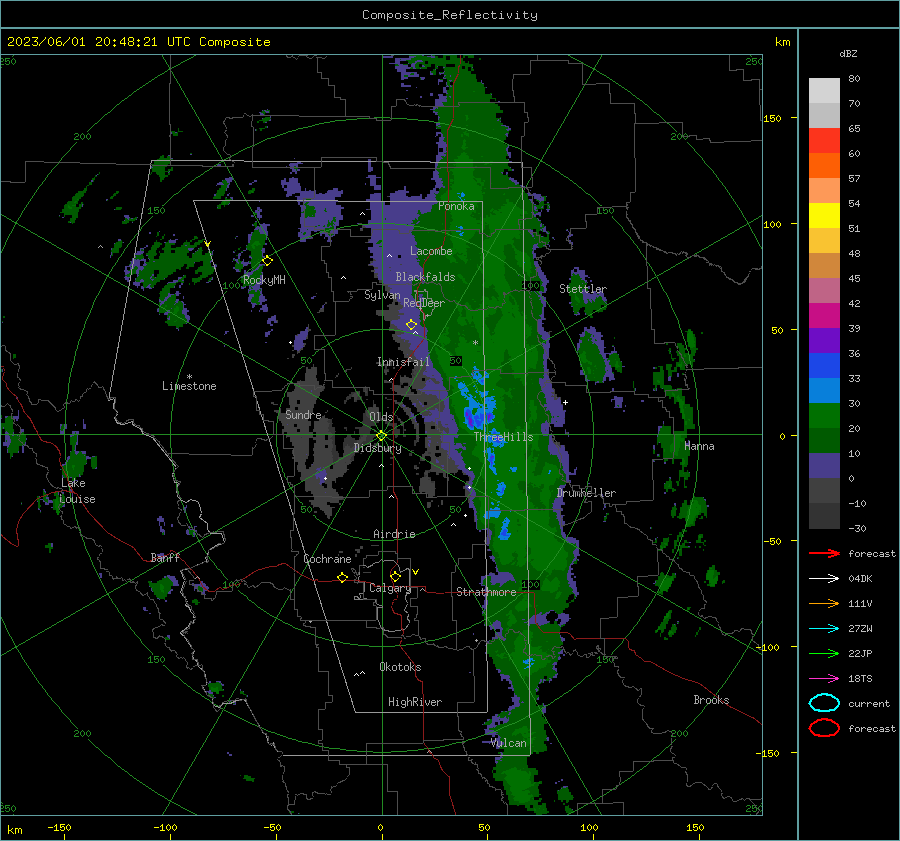Click the Drumheller city label
The width and height of the screenshot is (900, 841).
(586, 493)
